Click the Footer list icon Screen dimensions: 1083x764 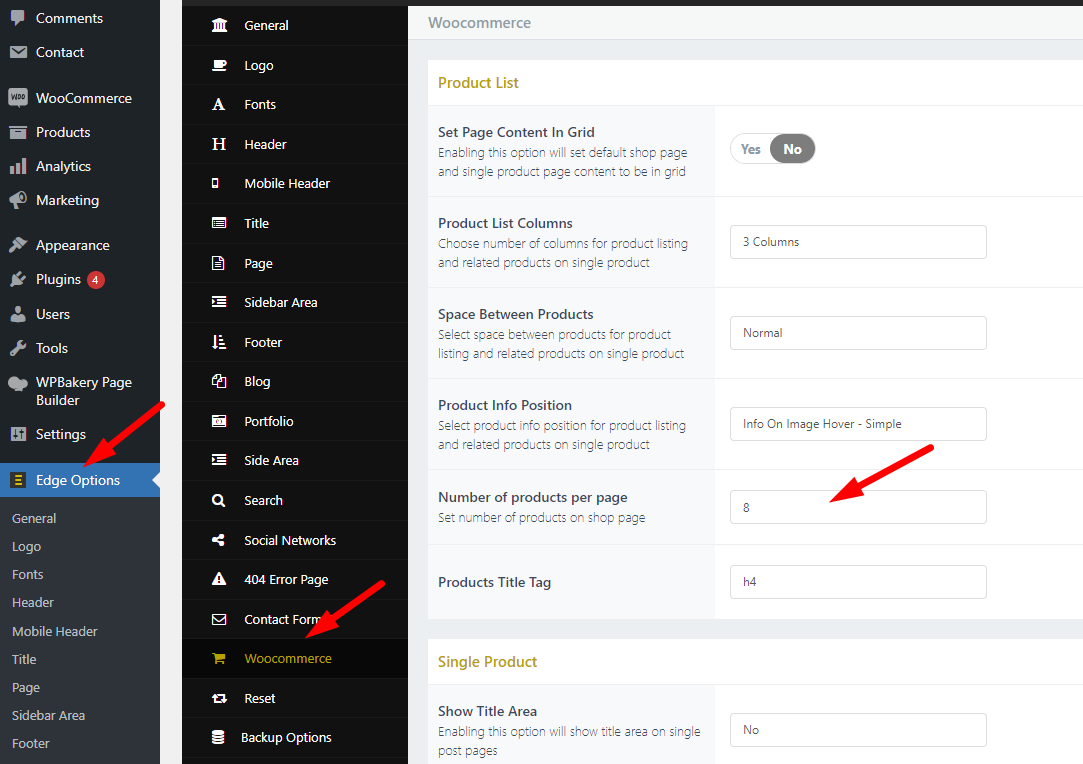219,342
